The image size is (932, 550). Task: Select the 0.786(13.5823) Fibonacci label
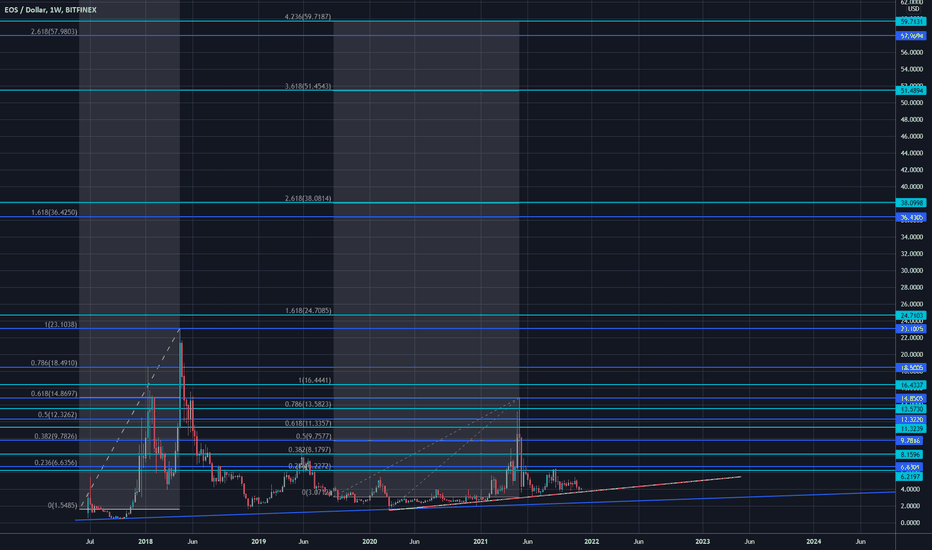click(308, 404)
